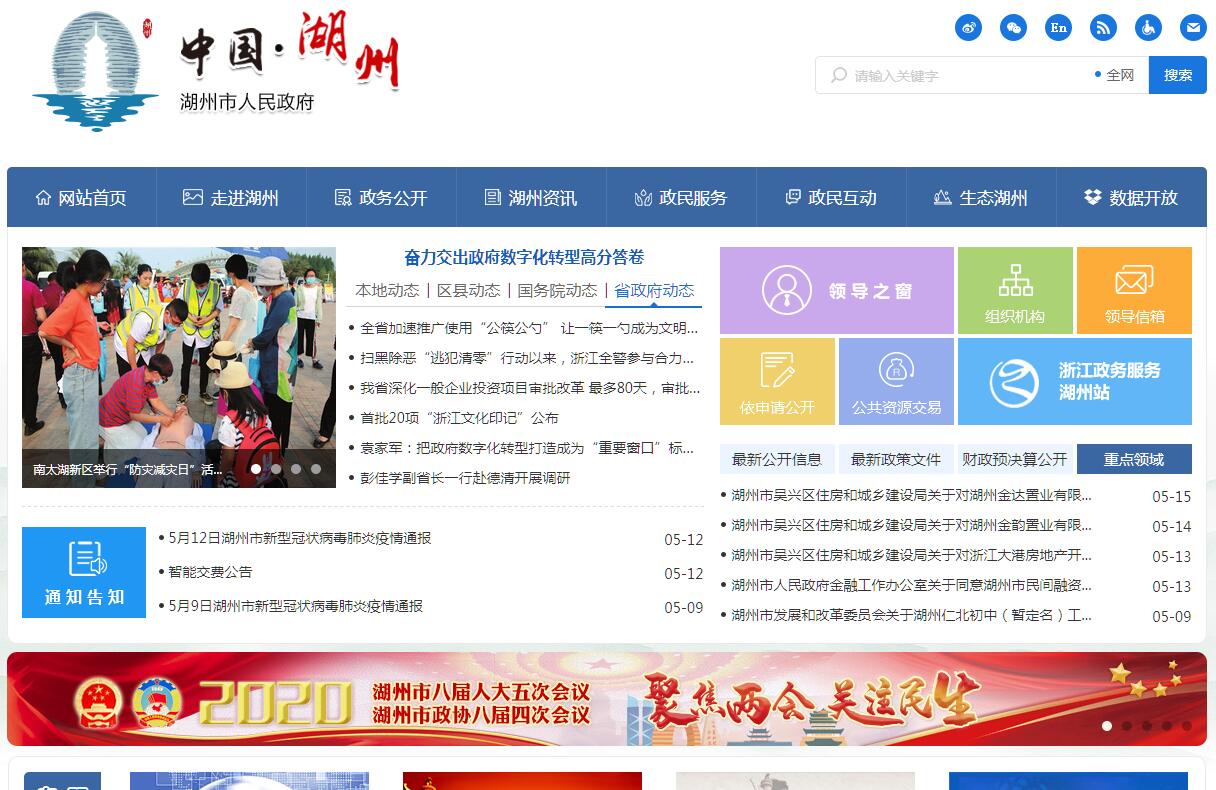
Task: Select second dot of photo carousel
Action: point(276,468)
